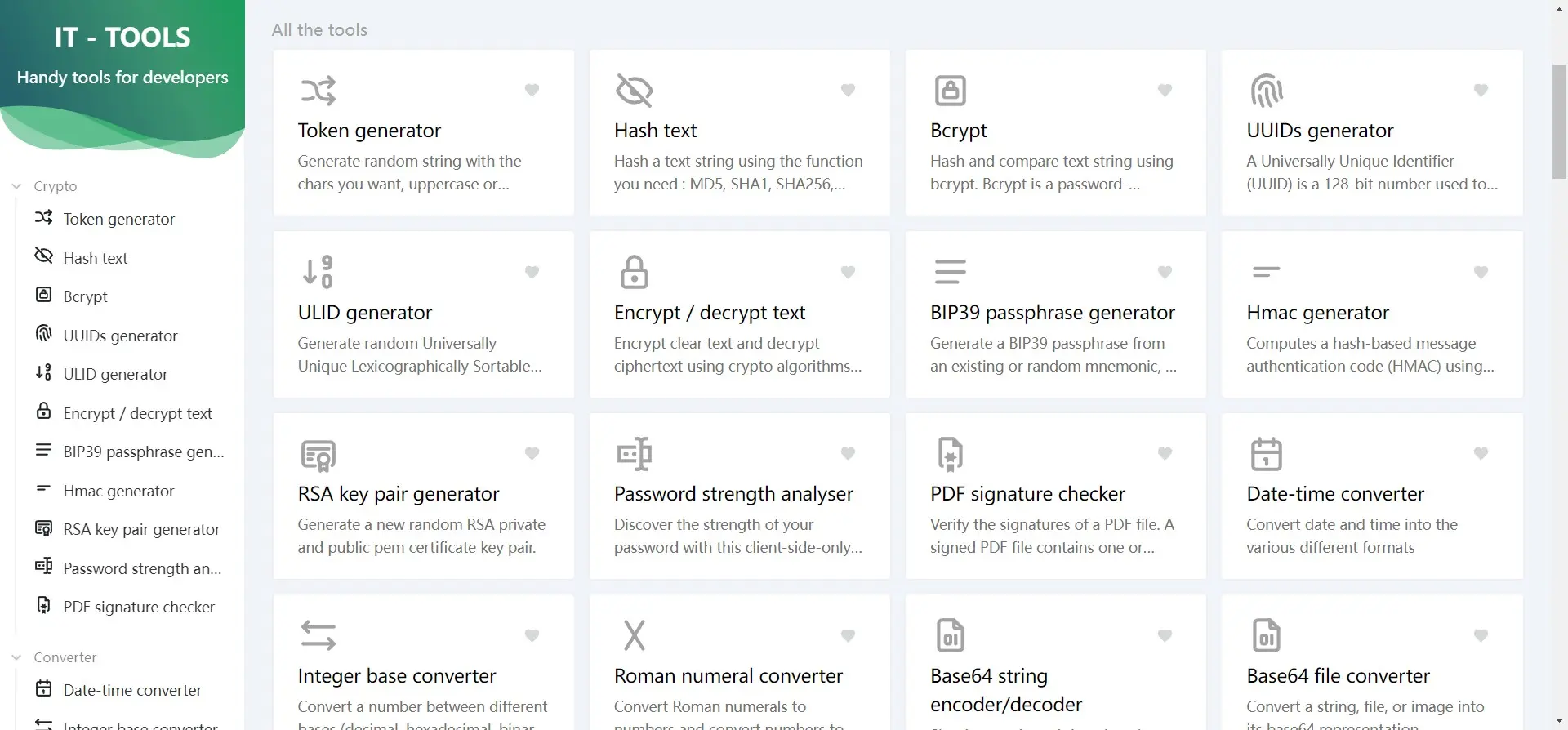Click the crossed-eye icon on Hash text card
The height and width of the screenshot is (730, 1568).
point(634,91)
